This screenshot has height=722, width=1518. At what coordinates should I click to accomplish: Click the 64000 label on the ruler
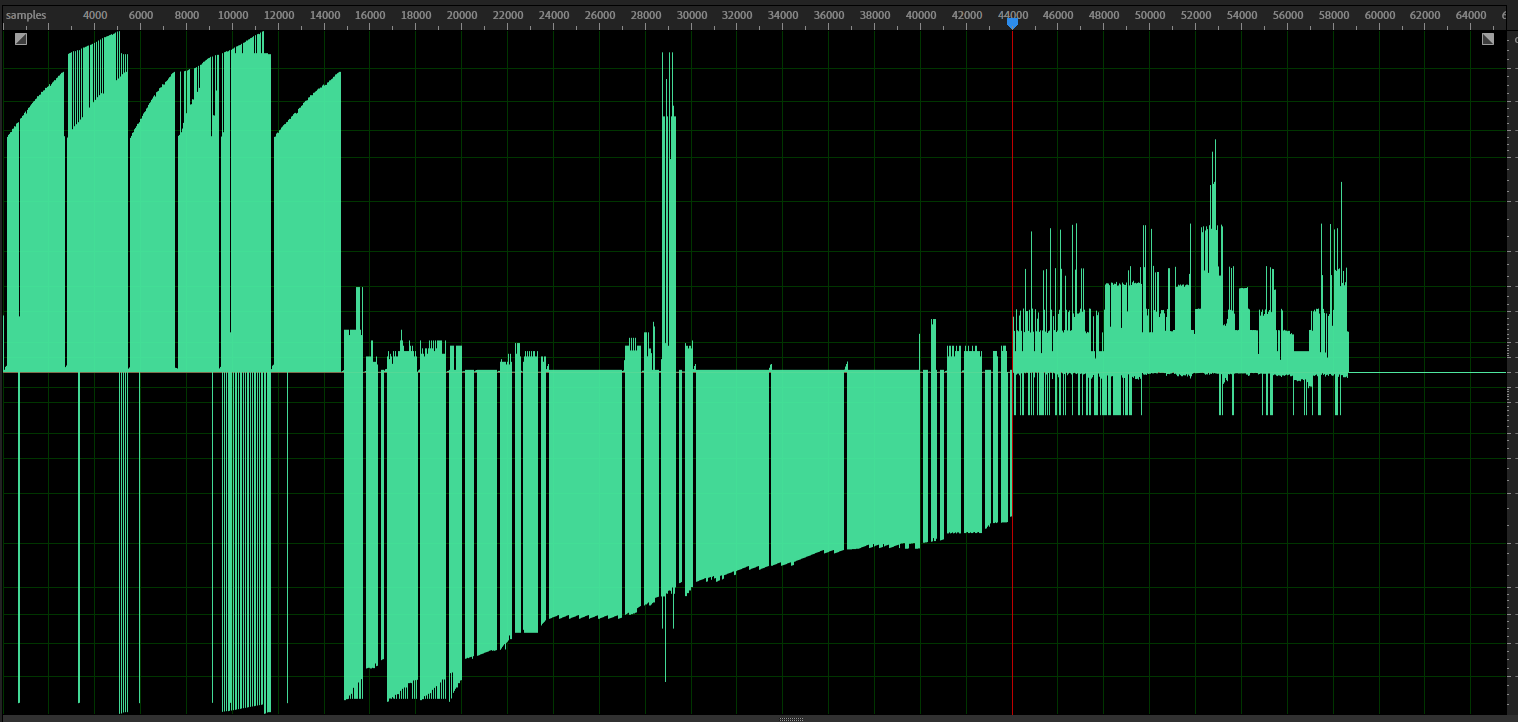(1471, 15)
